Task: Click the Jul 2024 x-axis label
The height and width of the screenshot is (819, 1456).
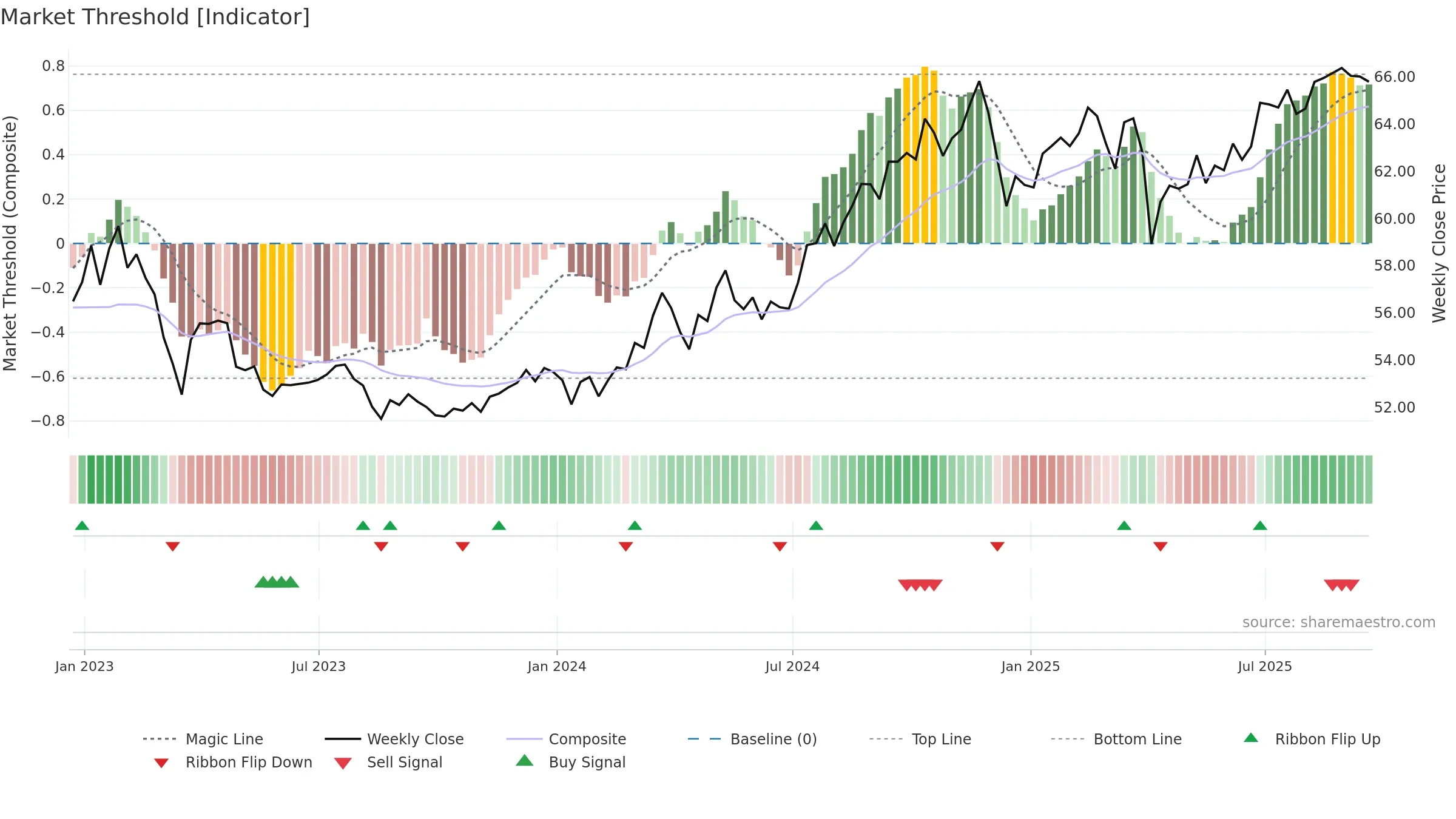Action: coord(792,666)
